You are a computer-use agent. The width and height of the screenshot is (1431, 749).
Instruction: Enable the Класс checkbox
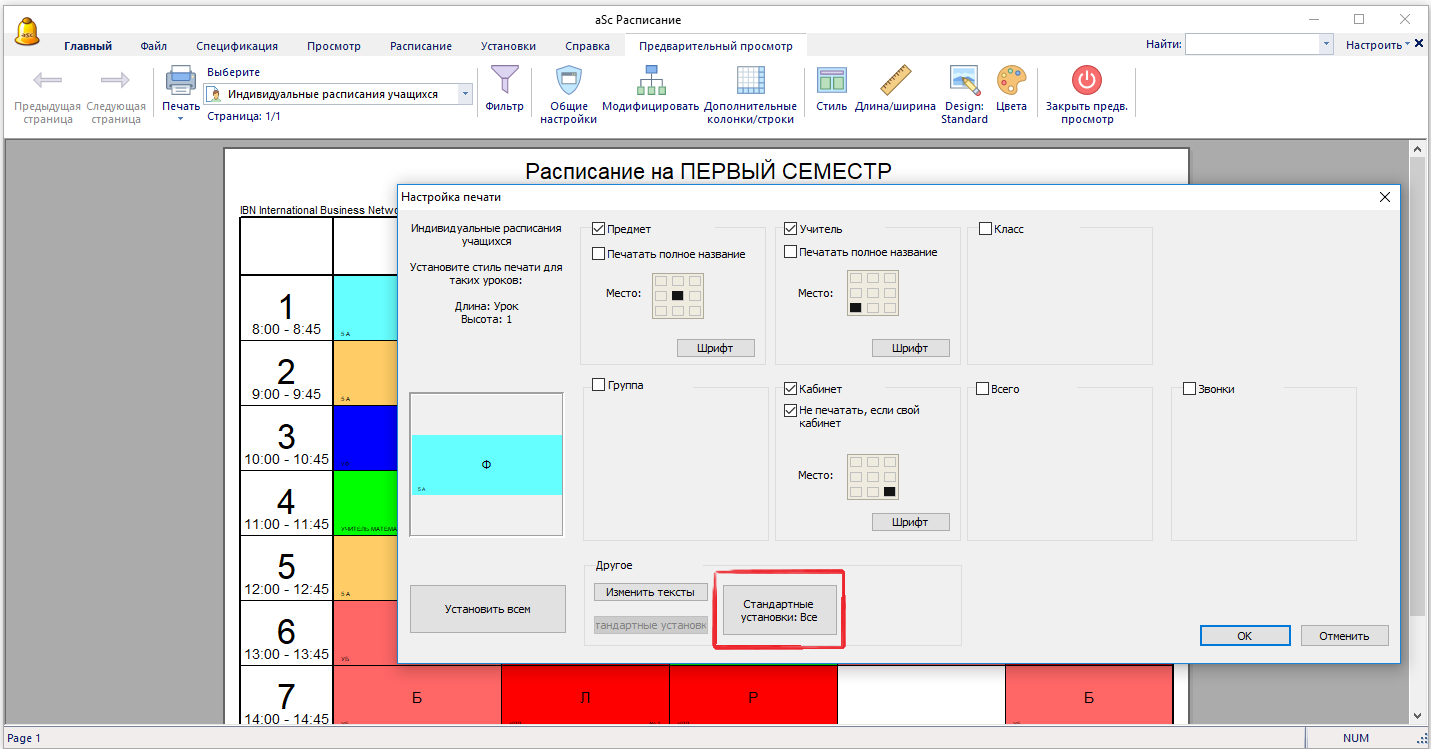click(985, 229)
